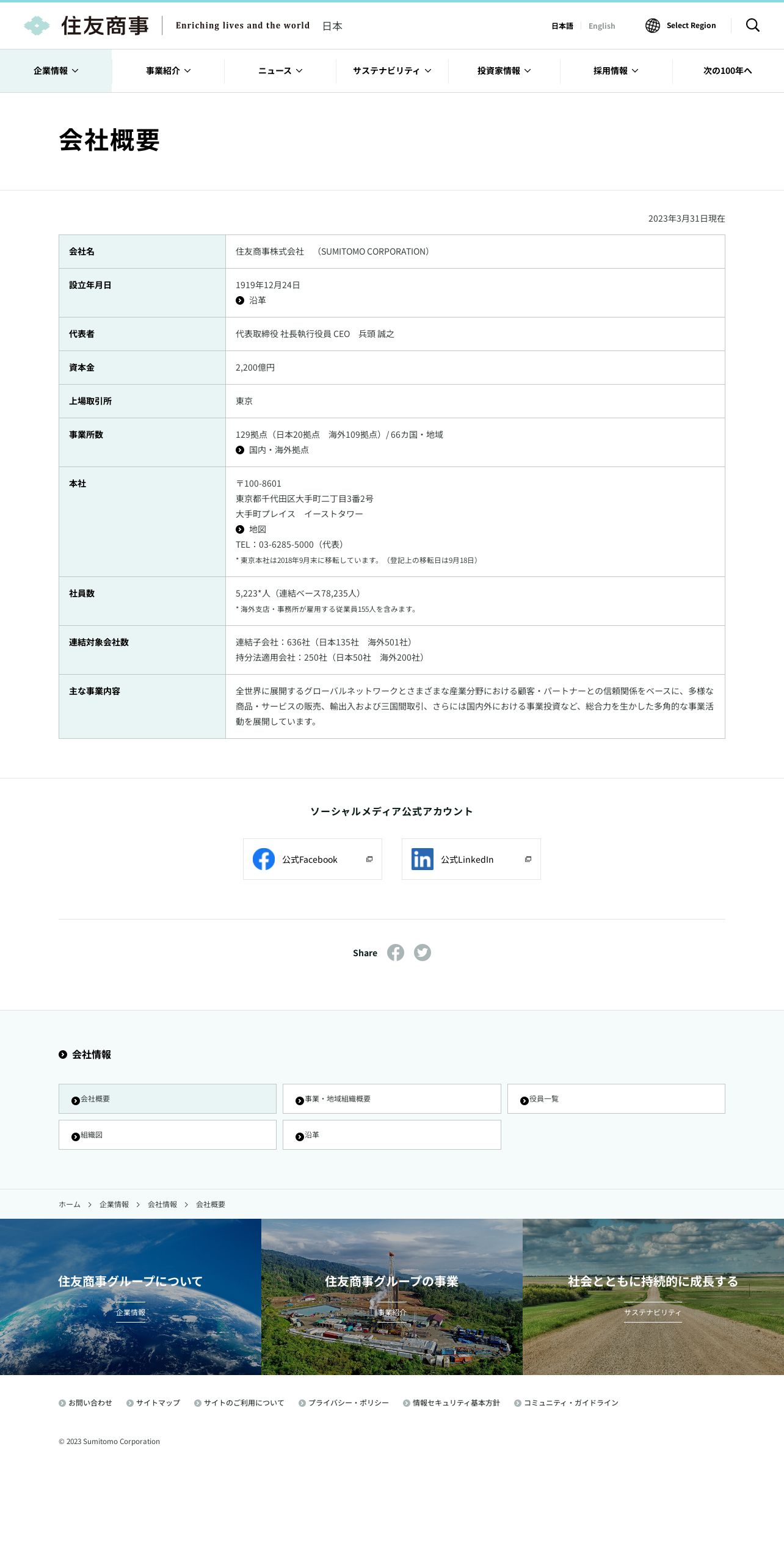Image resolution: width=784 pixels, height=1568 pixels.
Task: Open 情報セキュリティ基本方針 footer link
Action: (451, 1403)
